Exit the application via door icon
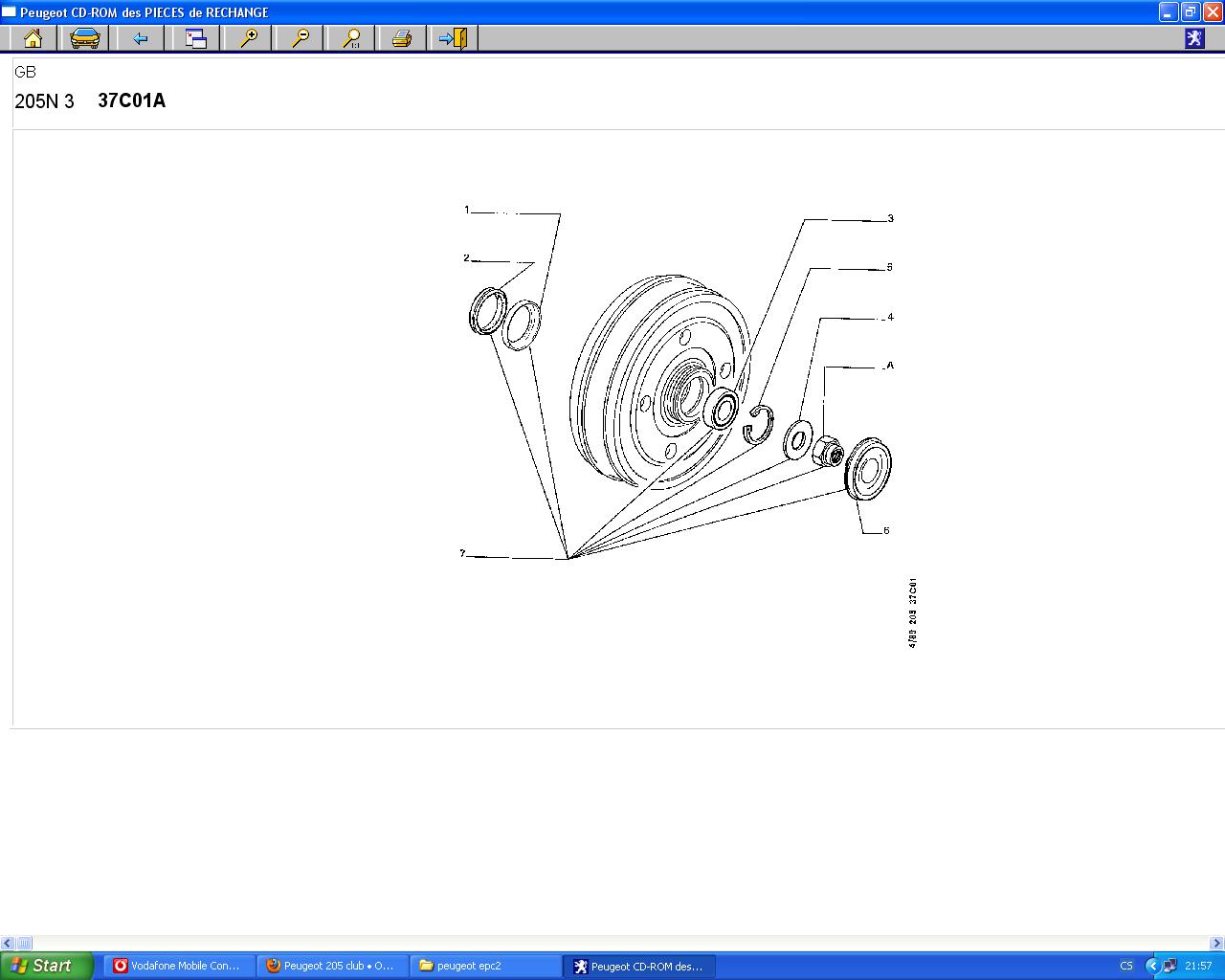The height and width of the screenshot is (980, 1225). pyautogui.click(x=452, y=38)
